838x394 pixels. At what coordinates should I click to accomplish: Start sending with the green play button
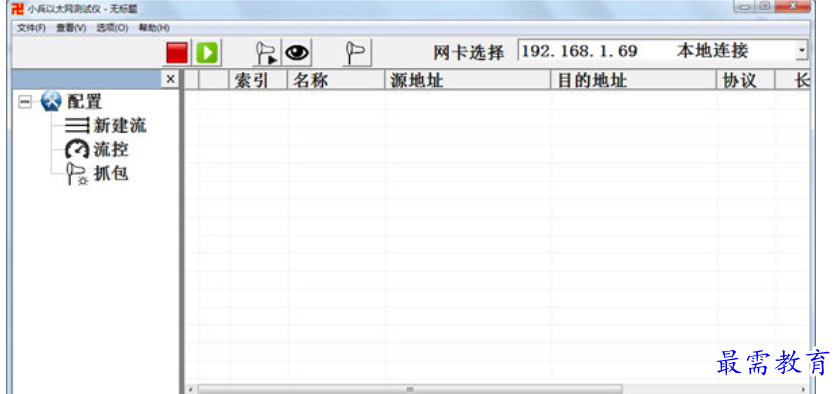point(207,53)
